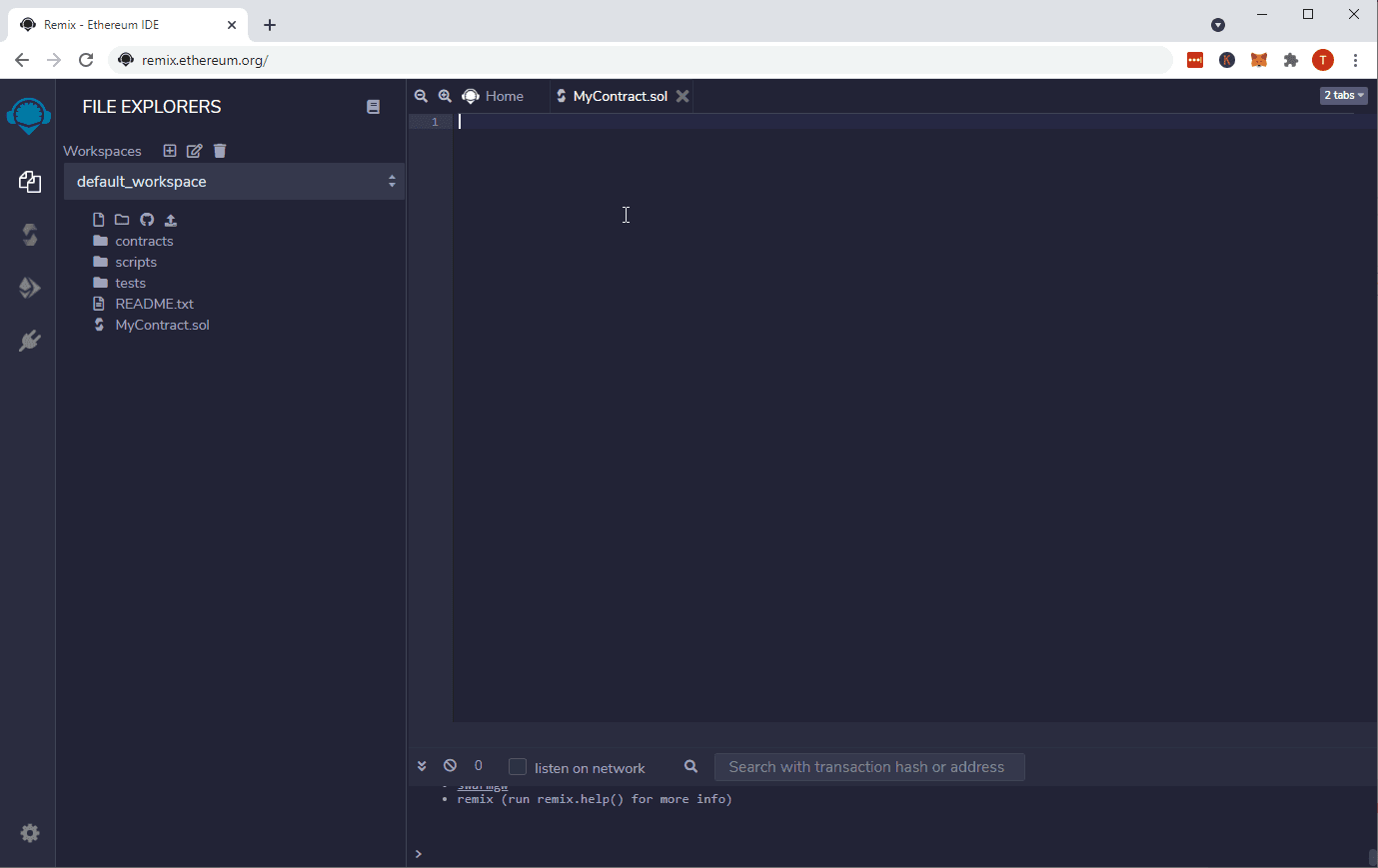Zoom out the editor font

click(421, 96)
